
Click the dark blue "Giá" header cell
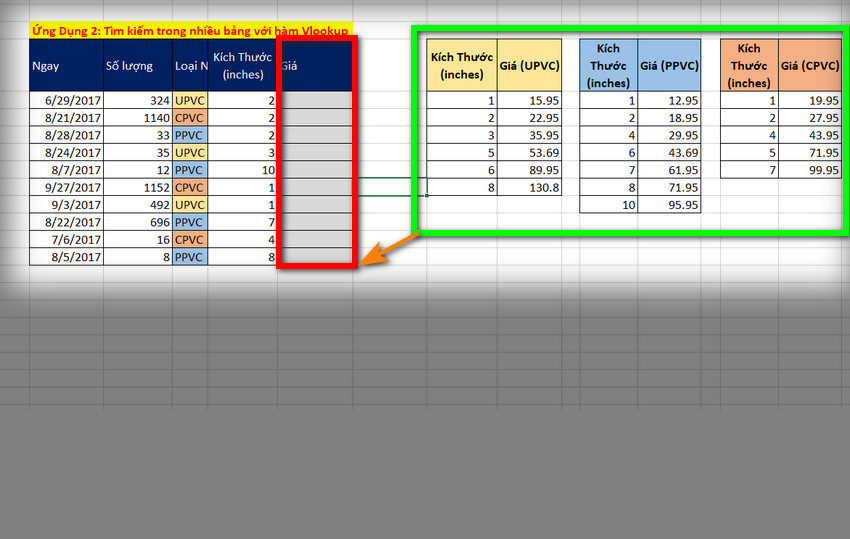(x=315, y=67)
